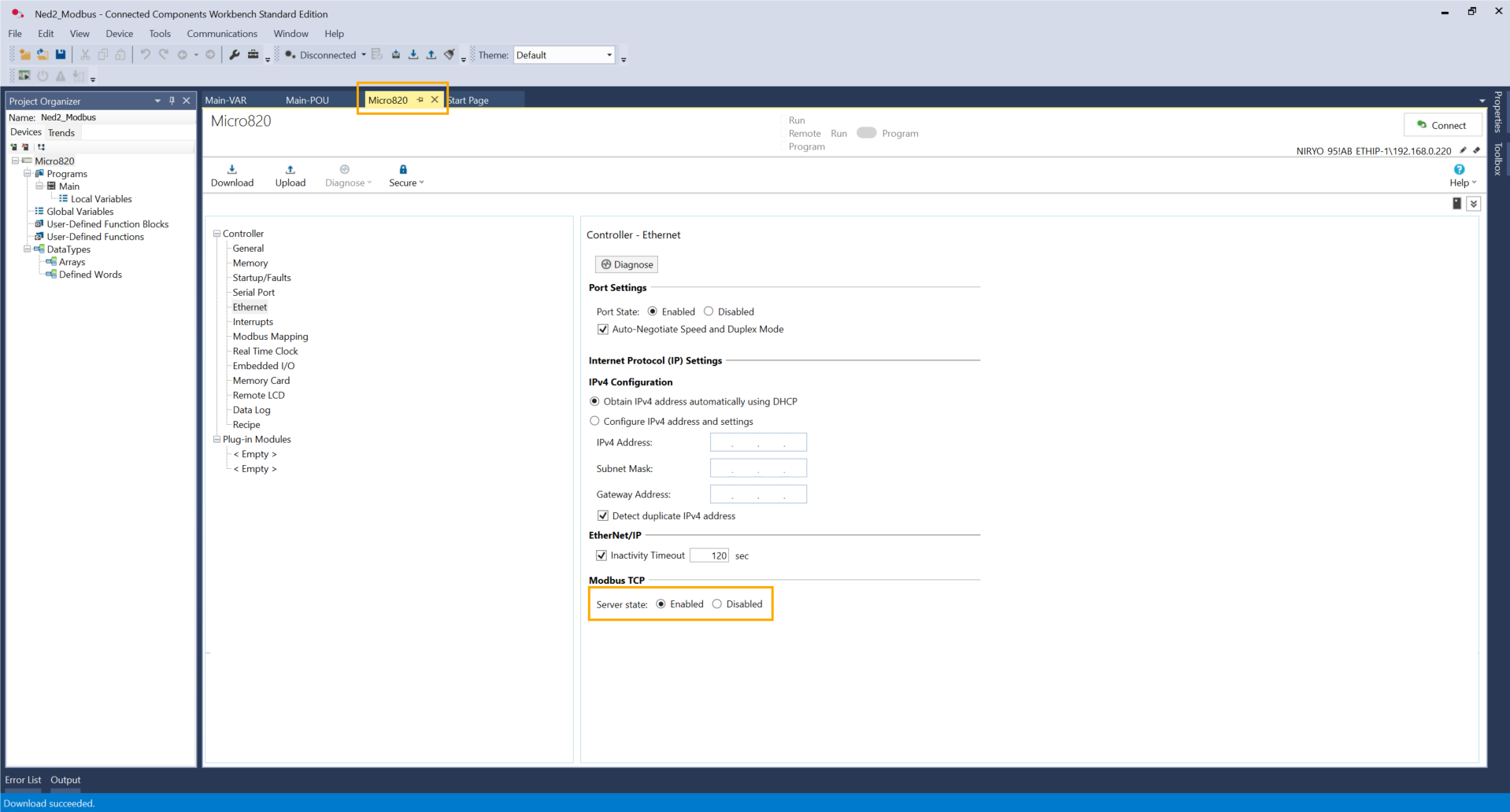
Task: Click the toolbox briefcase icon in toolbar
Action: (253, 54)
